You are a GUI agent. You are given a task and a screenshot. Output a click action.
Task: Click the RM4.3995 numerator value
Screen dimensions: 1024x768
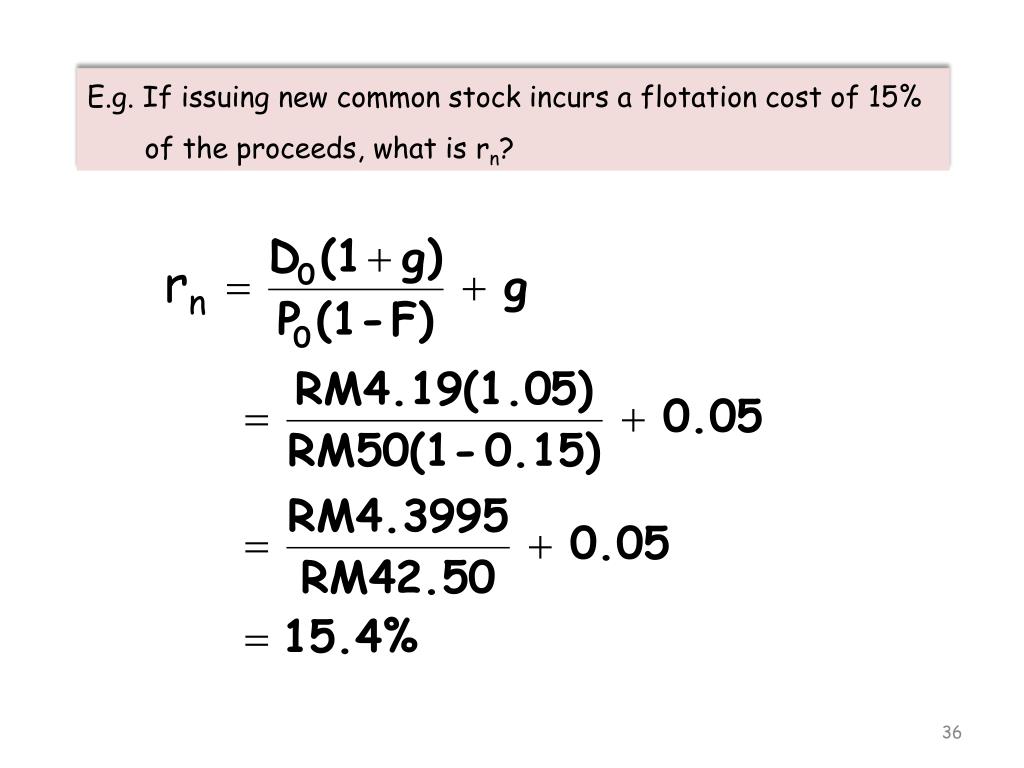click(398, 515)
